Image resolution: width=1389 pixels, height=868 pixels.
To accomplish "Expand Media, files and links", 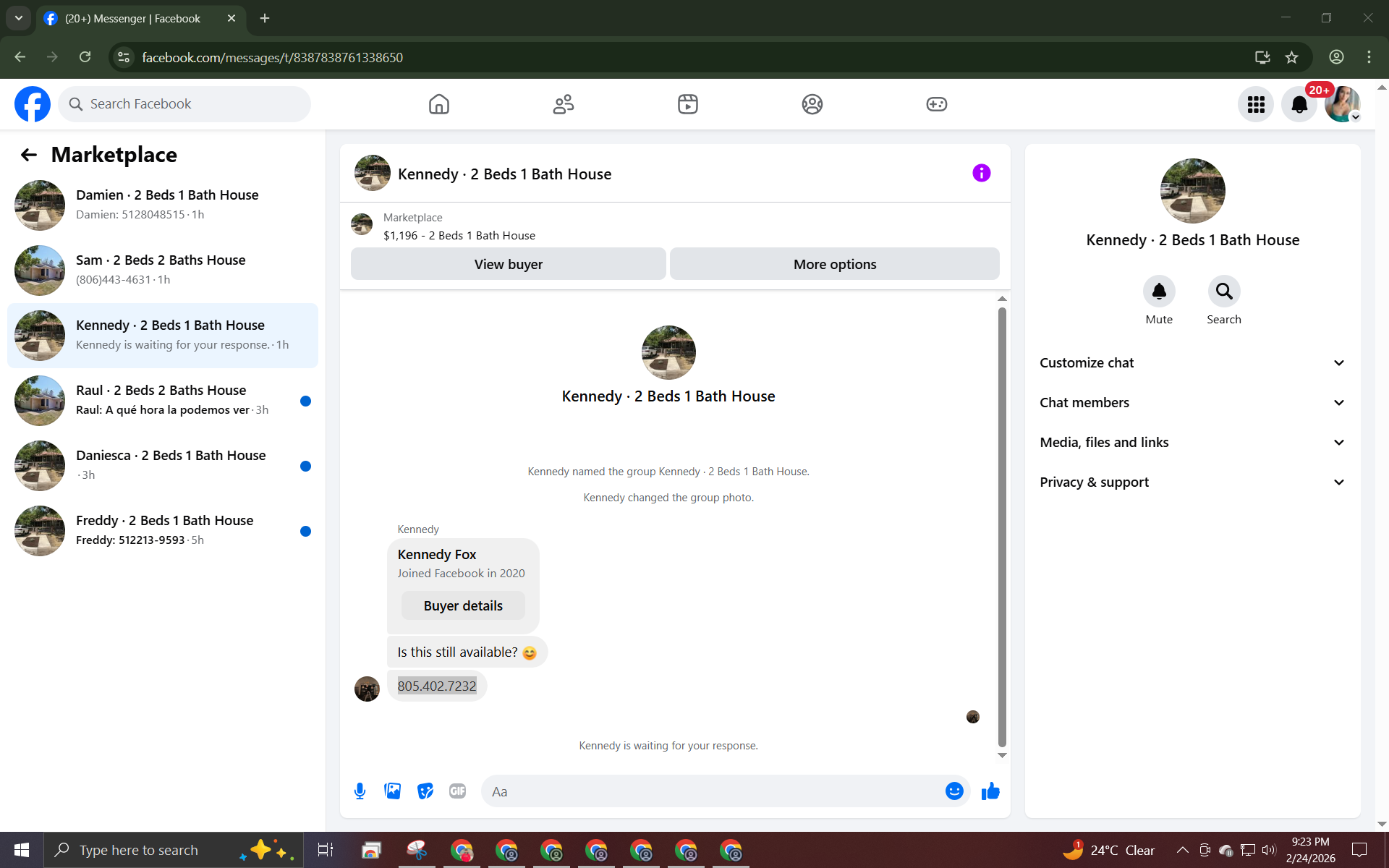I will [1192, 443].
